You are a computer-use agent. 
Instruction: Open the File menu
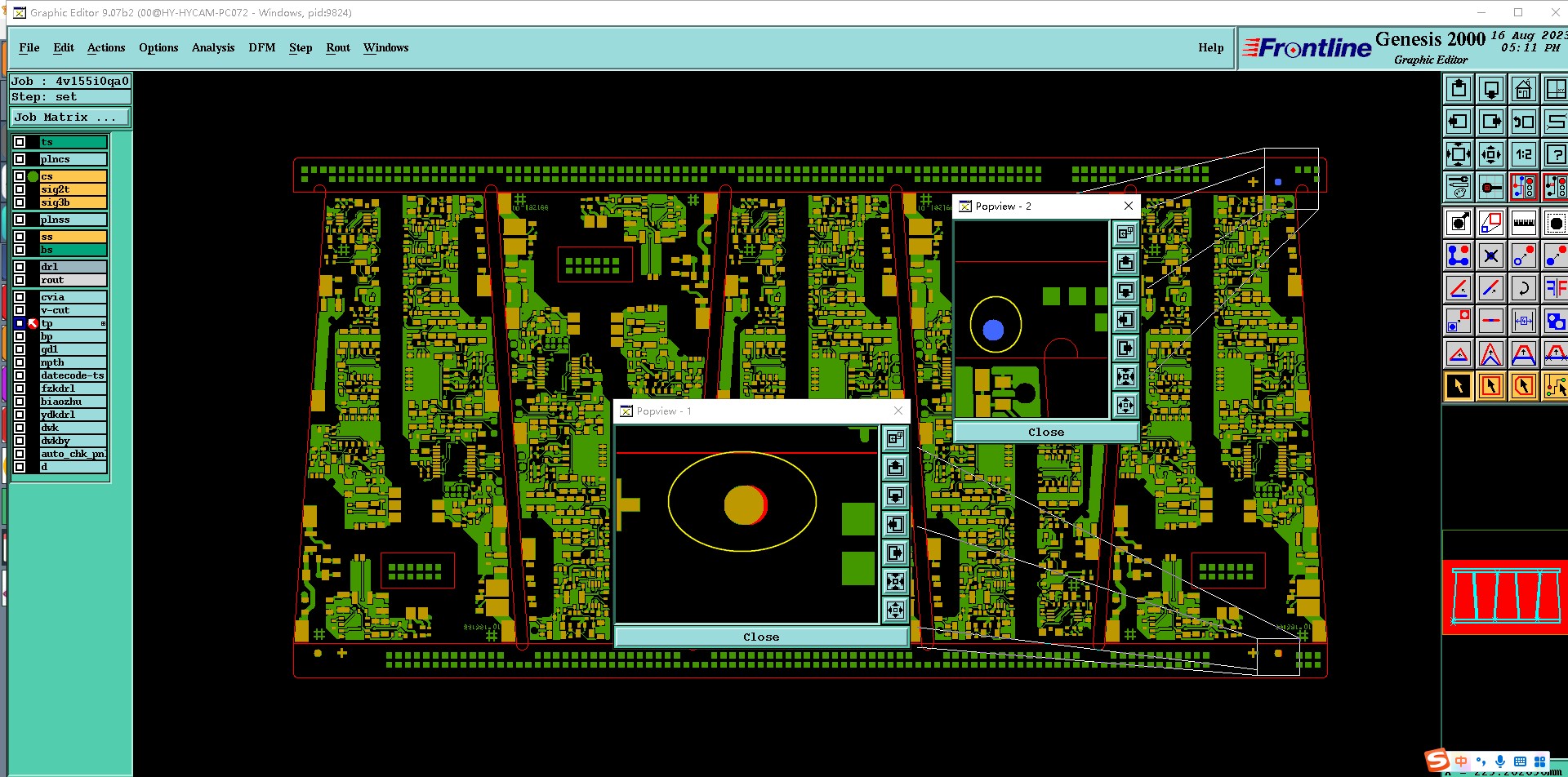[29, 47]
